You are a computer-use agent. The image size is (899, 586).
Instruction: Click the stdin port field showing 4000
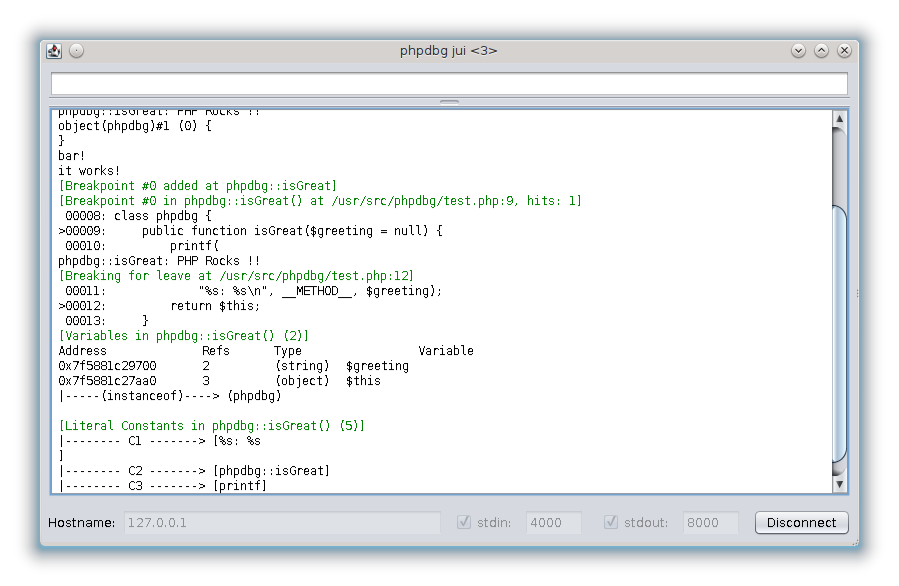coord(554,522)
